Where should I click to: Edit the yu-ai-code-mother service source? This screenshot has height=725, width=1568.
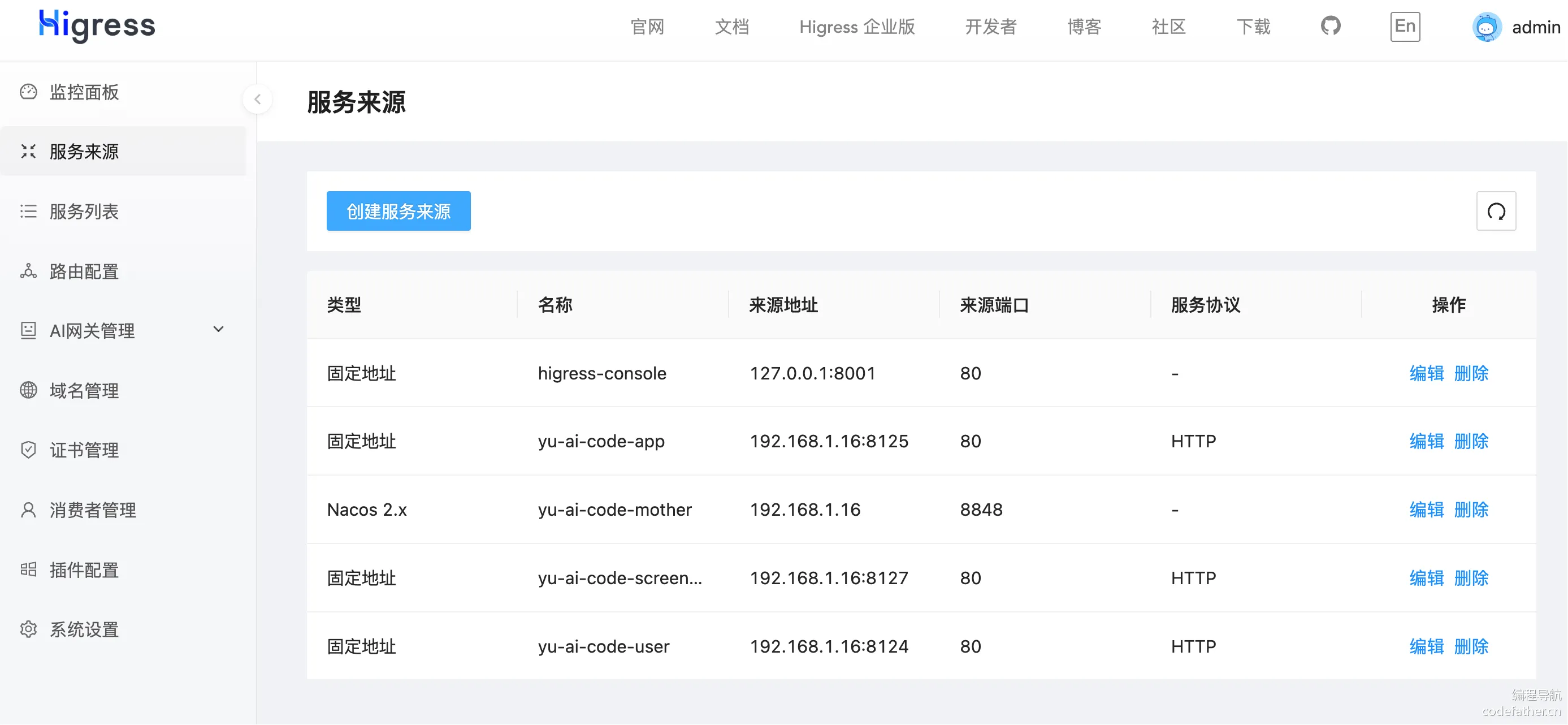pos(1426,510)
